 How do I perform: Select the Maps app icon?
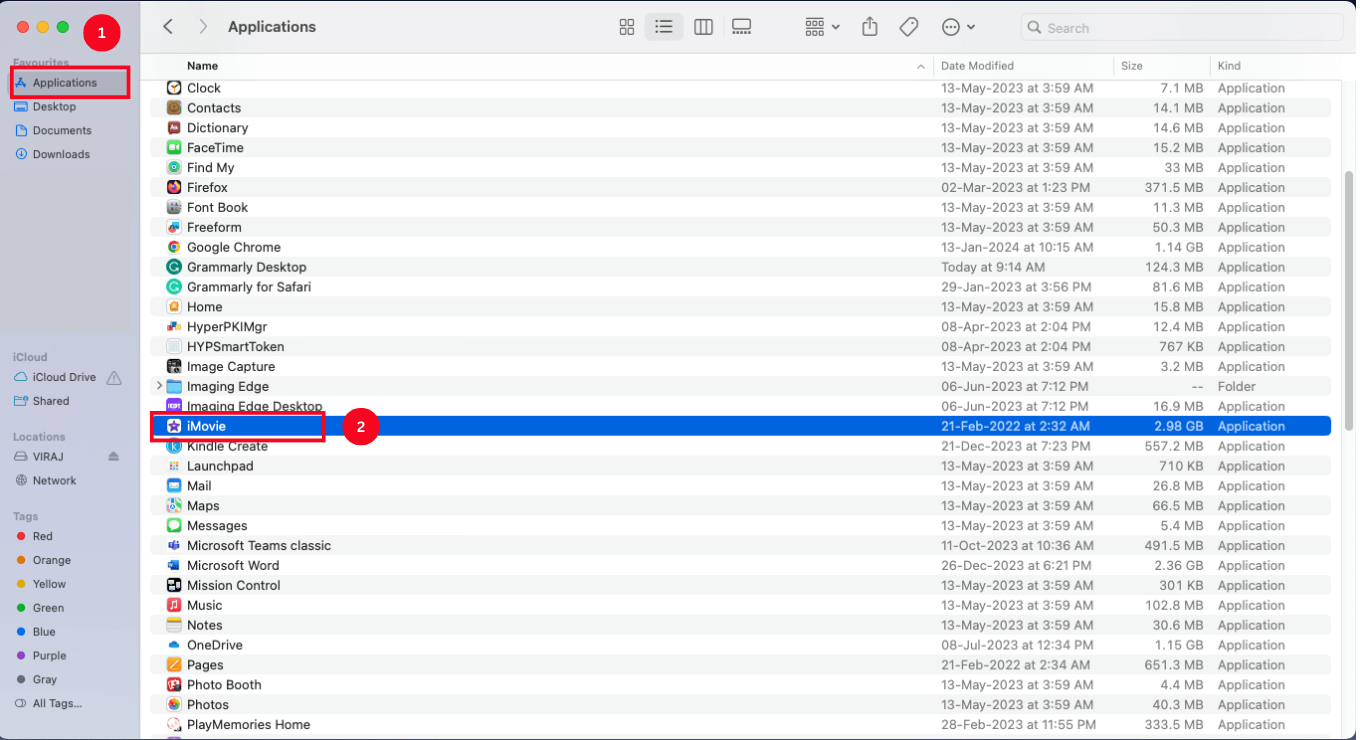point(174,506)
